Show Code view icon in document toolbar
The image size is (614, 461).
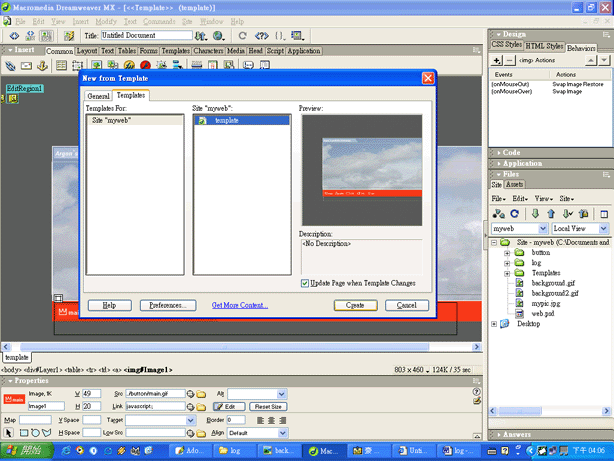[x=14, y=36]
